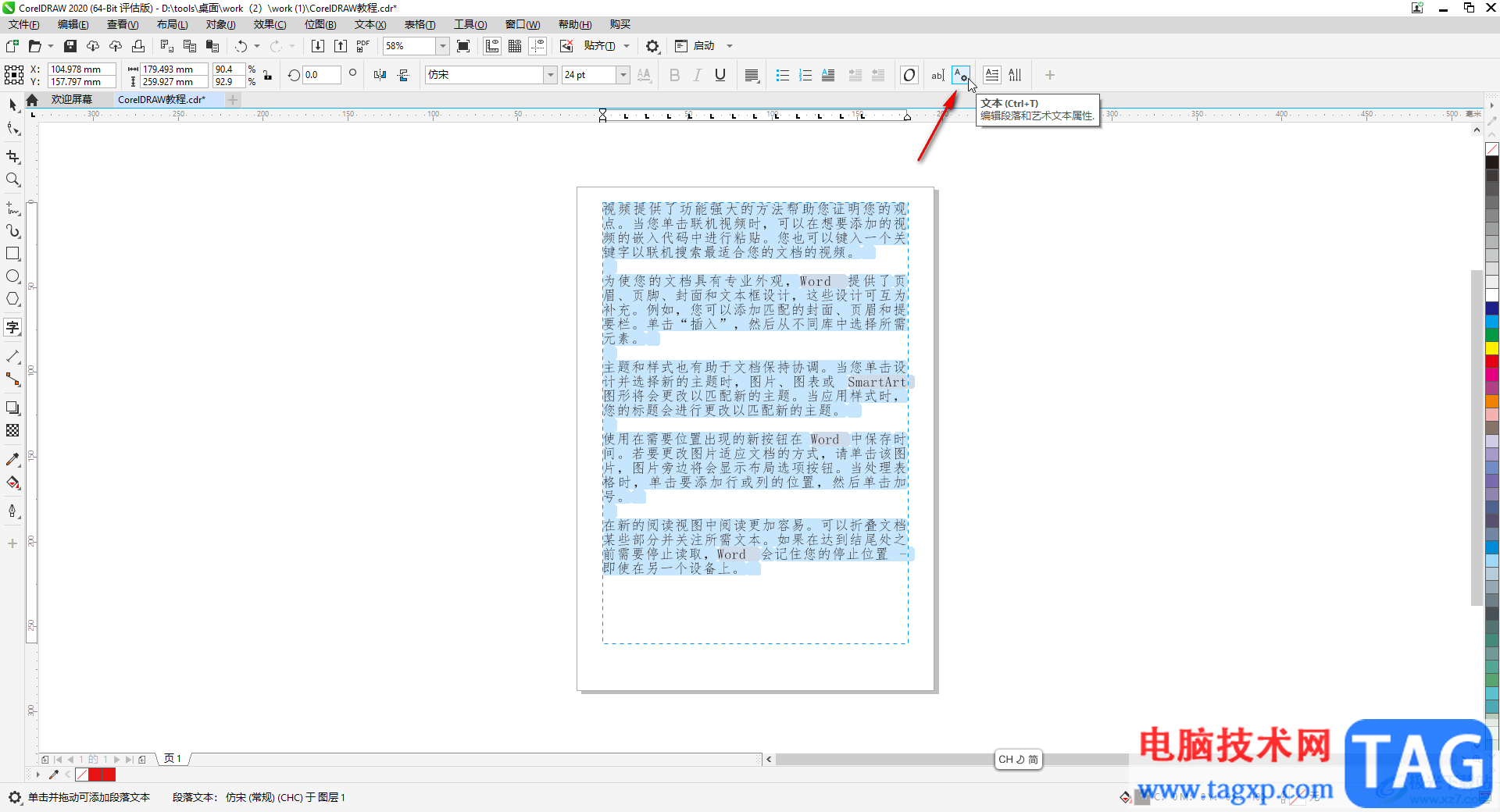Switch to the 欢迎屏幕 tab
Screen dimensions: 1500x812
[x=72, y=99]
